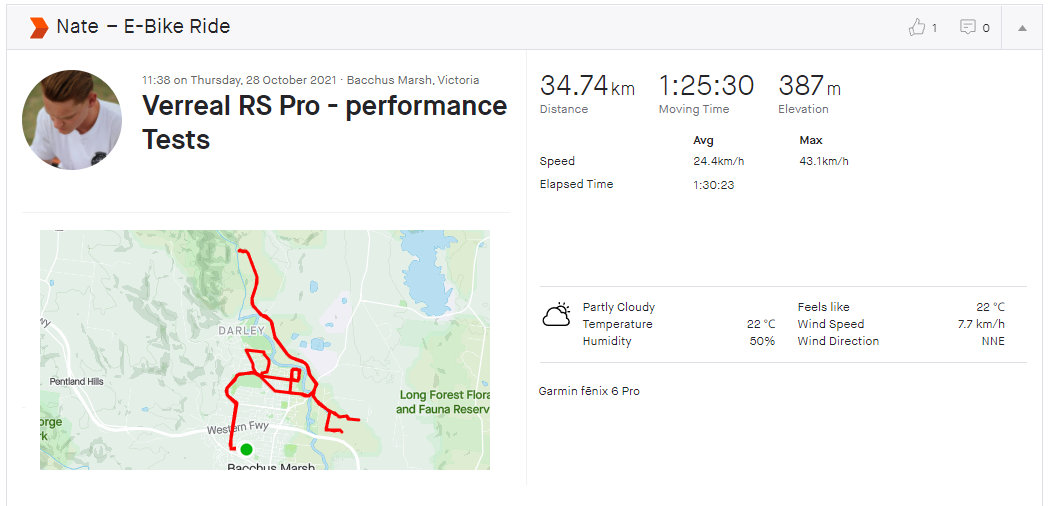The width and height of the screenshot is (1049, 506).
Task: Open Nate's profile photo
Action: point(72,120)
